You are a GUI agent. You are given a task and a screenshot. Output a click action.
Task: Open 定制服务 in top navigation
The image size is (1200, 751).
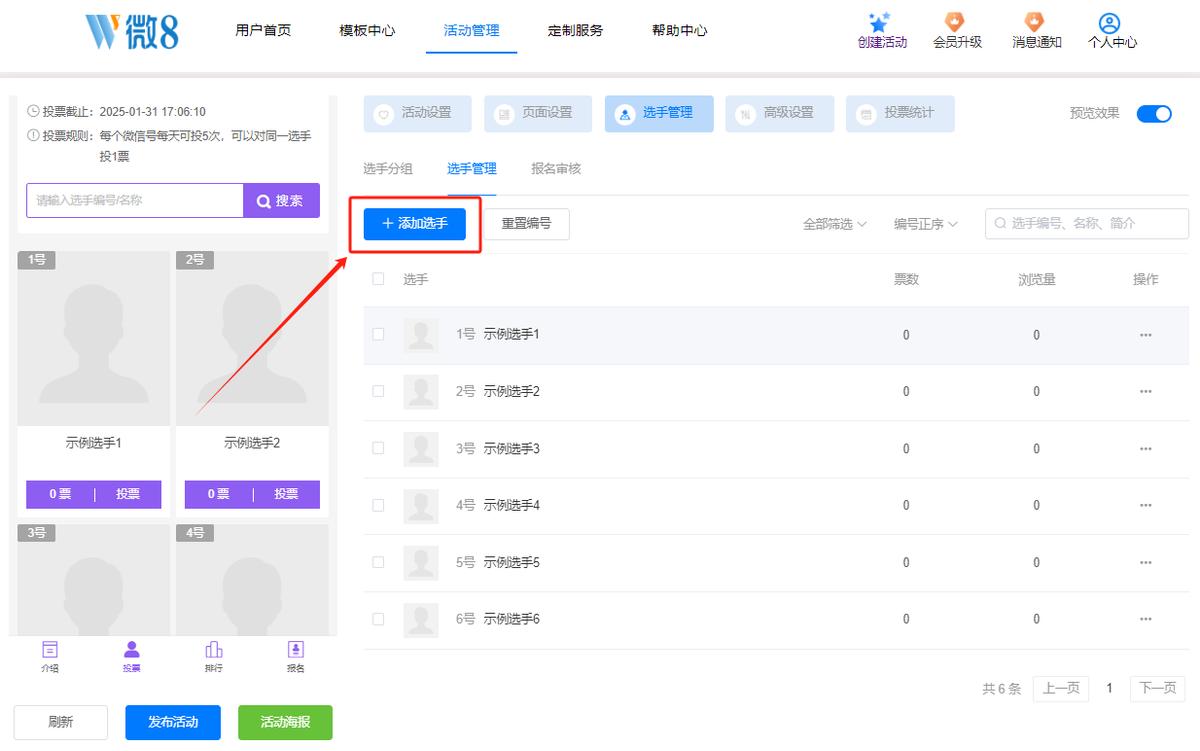point(576,30)
